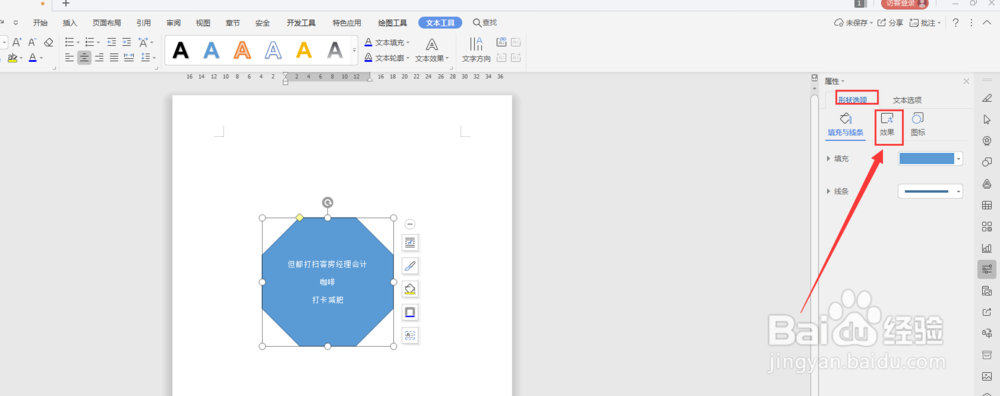The width and height of the screenshot is (1000, 396).
Task: Open the 批注 comments dropdown
Action: click(x=925, y=23)
